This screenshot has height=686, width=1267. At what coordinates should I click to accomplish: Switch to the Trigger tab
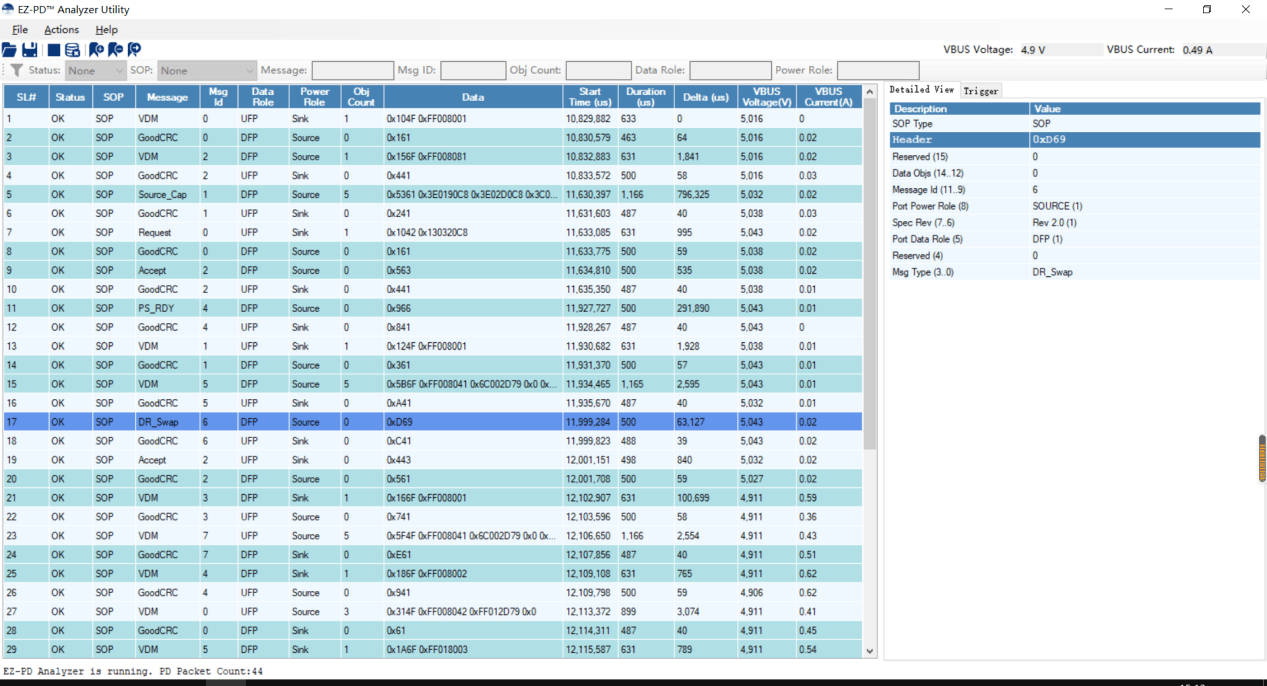click(x=980, y=91)
